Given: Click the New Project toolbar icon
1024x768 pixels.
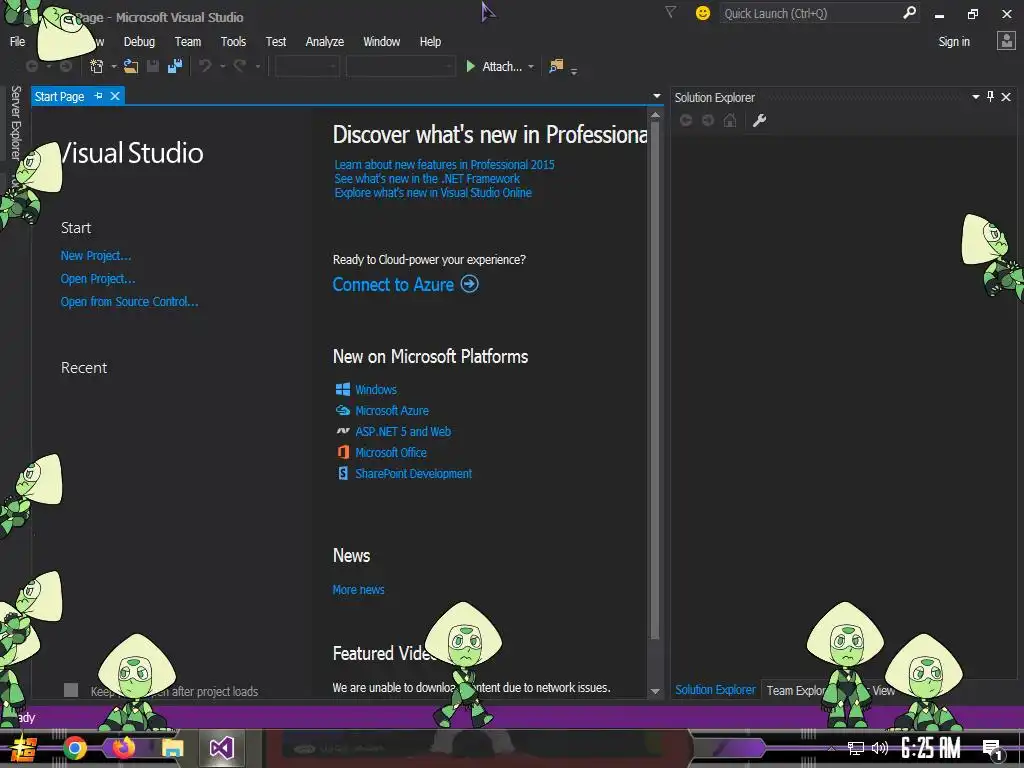Looking at the screenshot, I should click(97, 66).
